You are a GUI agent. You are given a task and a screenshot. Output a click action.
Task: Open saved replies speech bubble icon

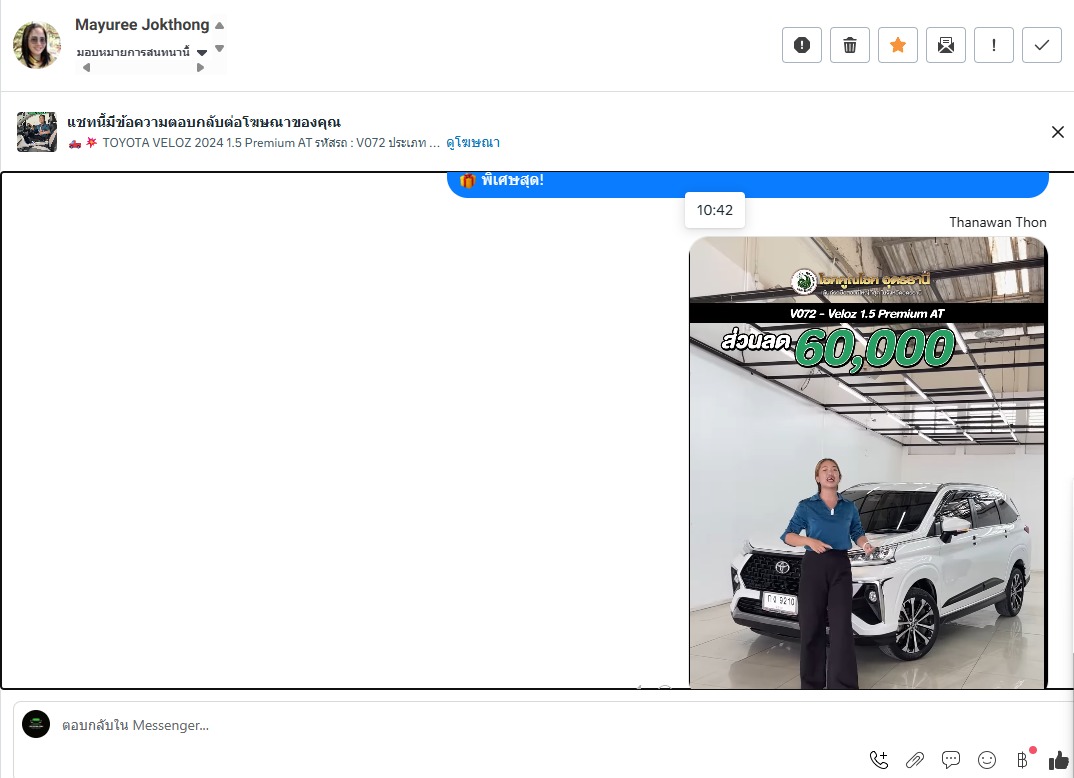pyautogui.click(x=951, y=760)
